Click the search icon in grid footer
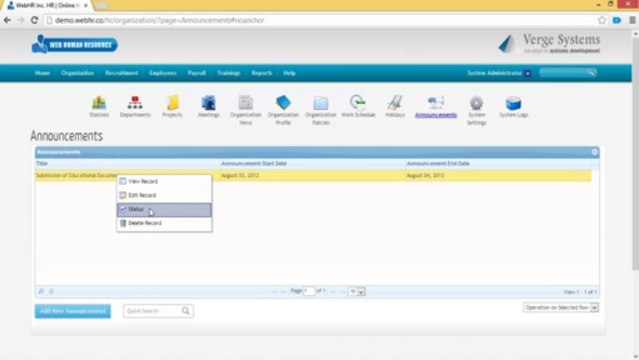The height and width of the screenshot is (360, 639). 41,291
